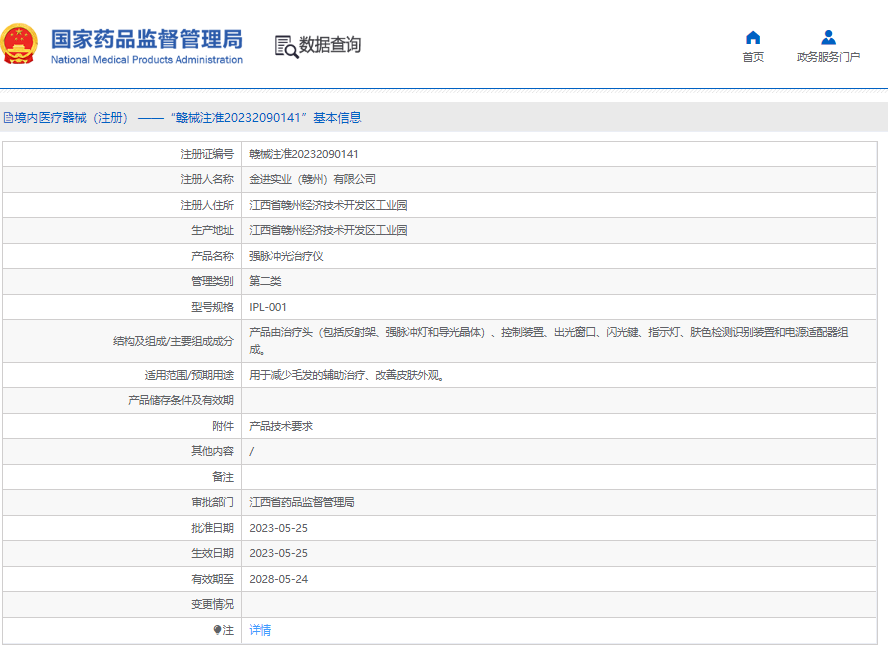Click the 注册人住所 address value
The width and height of the screenshot is (888, 654).
(328, 205)
